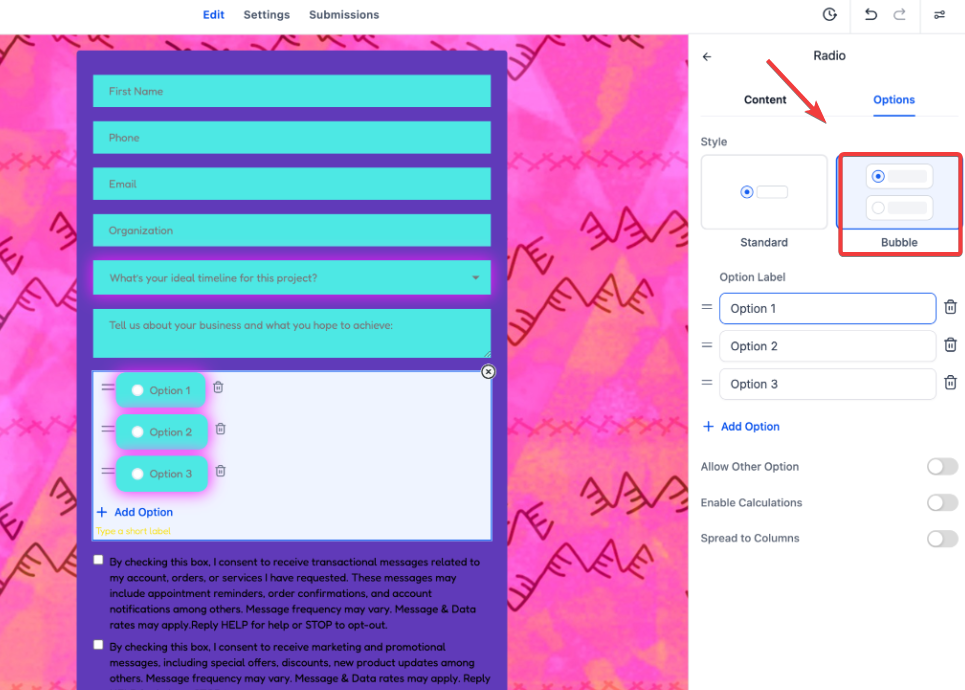The width and height of the screenshot is (965, 690).
Task: Click Add Option in the right panel
Action: (741, 427)
